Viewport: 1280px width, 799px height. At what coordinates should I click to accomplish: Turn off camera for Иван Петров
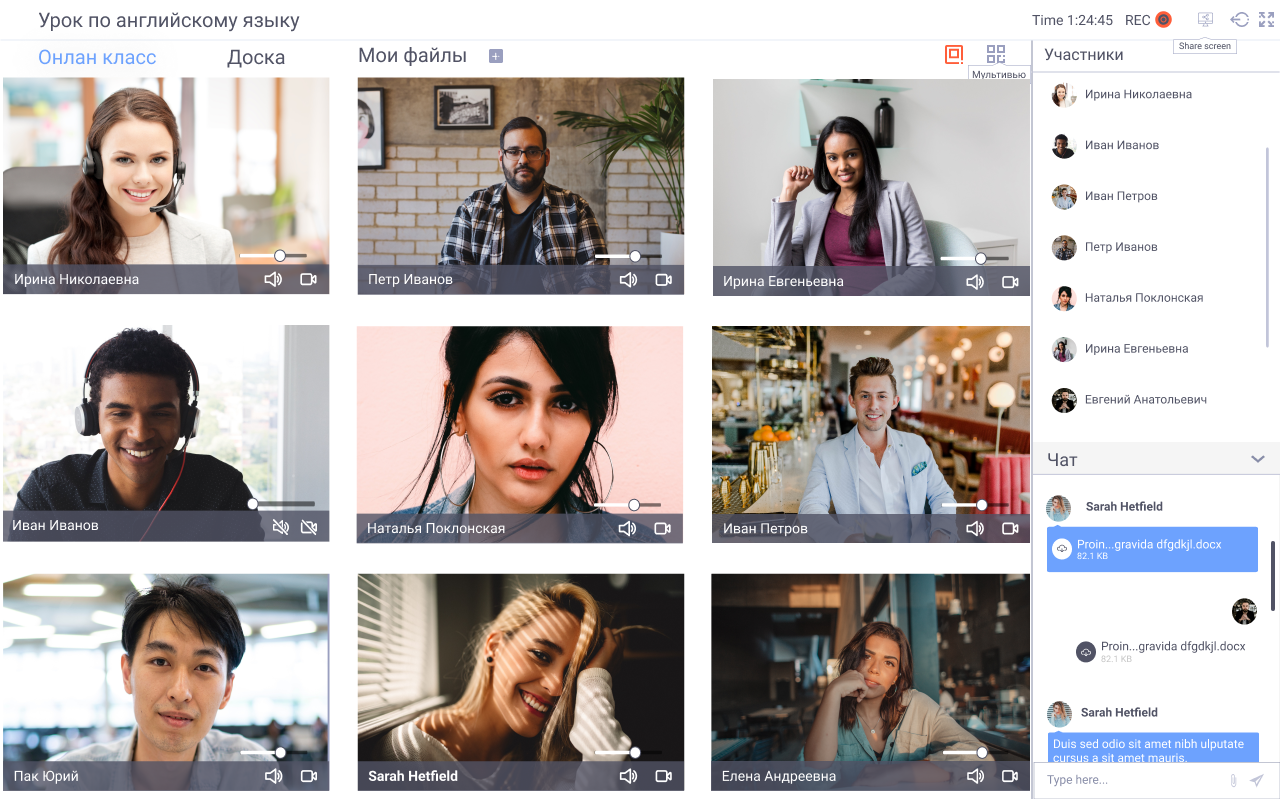[1010, 528]
